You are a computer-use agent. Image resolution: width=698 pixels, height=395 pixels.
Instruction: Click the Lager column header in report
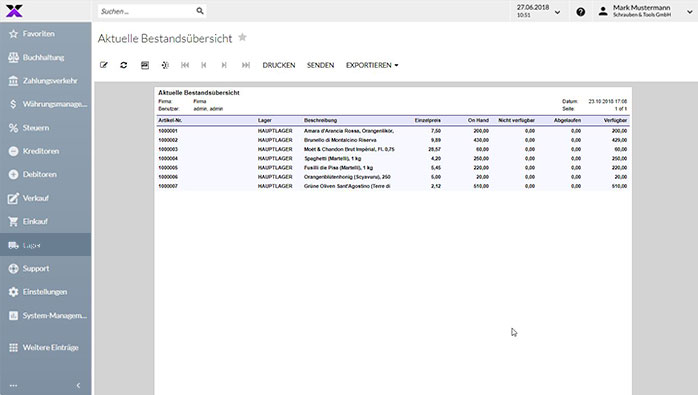pyautogui.click(x=264, y=120)
